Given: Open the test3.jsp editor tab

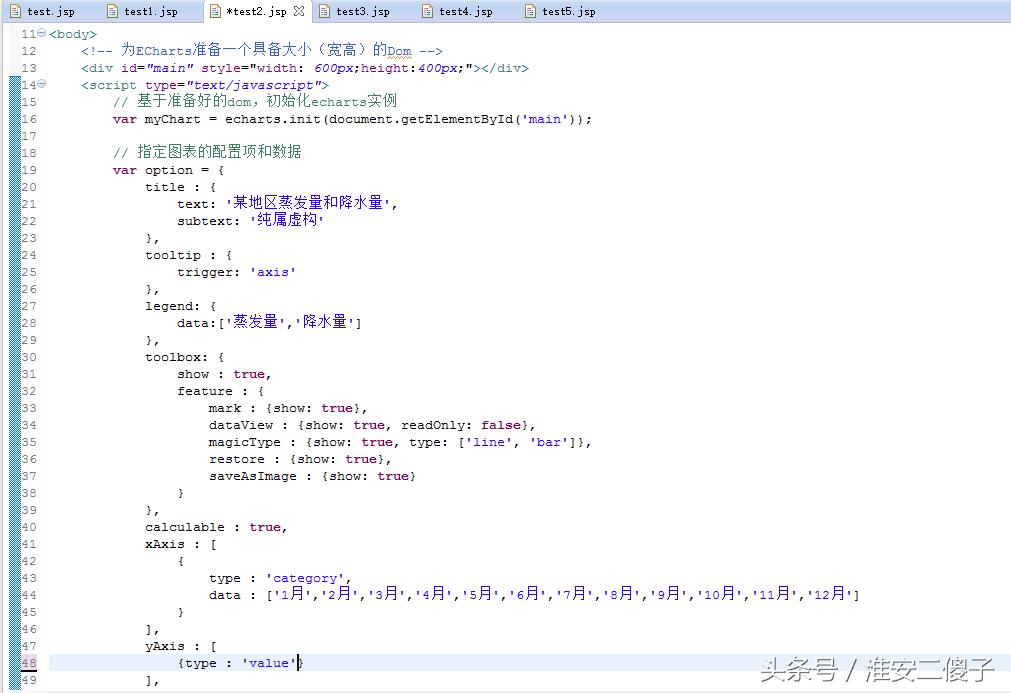Looking at the screenshot, I should point(355,11).
